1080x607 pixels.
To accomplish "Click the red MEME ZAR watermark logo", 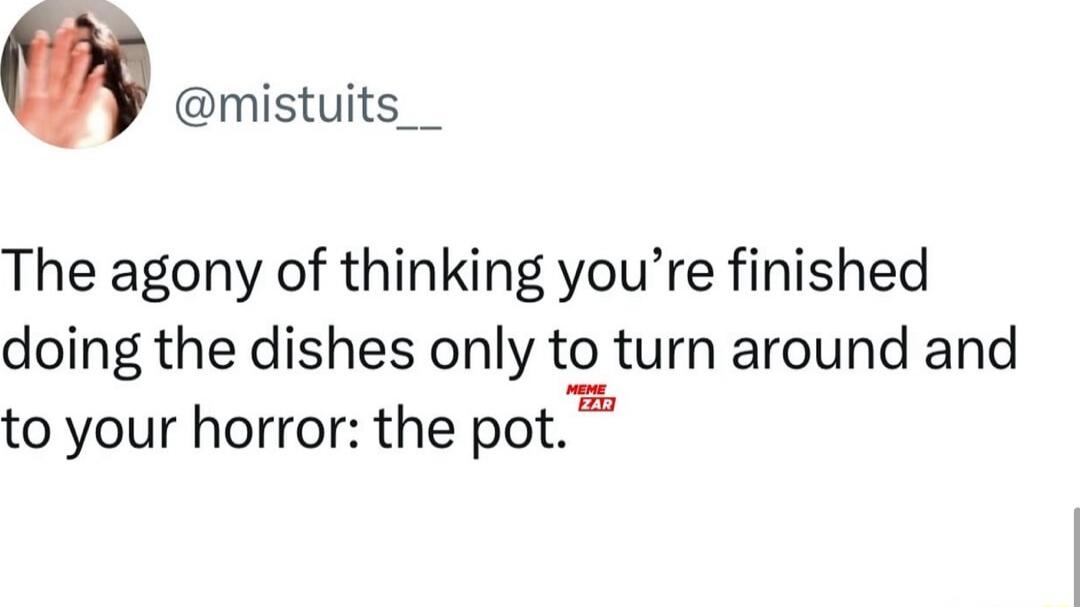I will 590,398.
